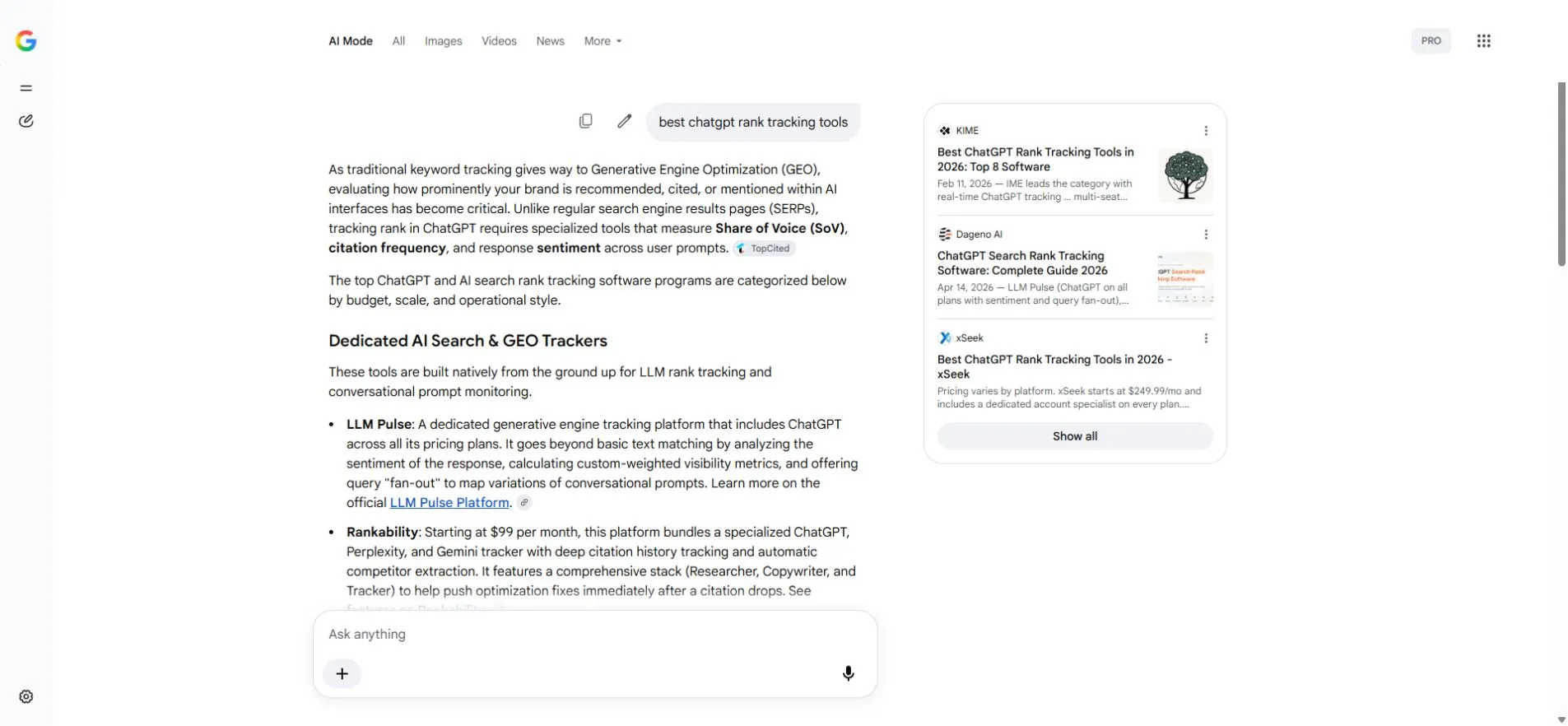The width and height of the screenshot is (1568, 726).
Task: Open KIME's Best ChatGPT Rank Tracking article
Action: pyautogui.click(x=1035, y=160)
